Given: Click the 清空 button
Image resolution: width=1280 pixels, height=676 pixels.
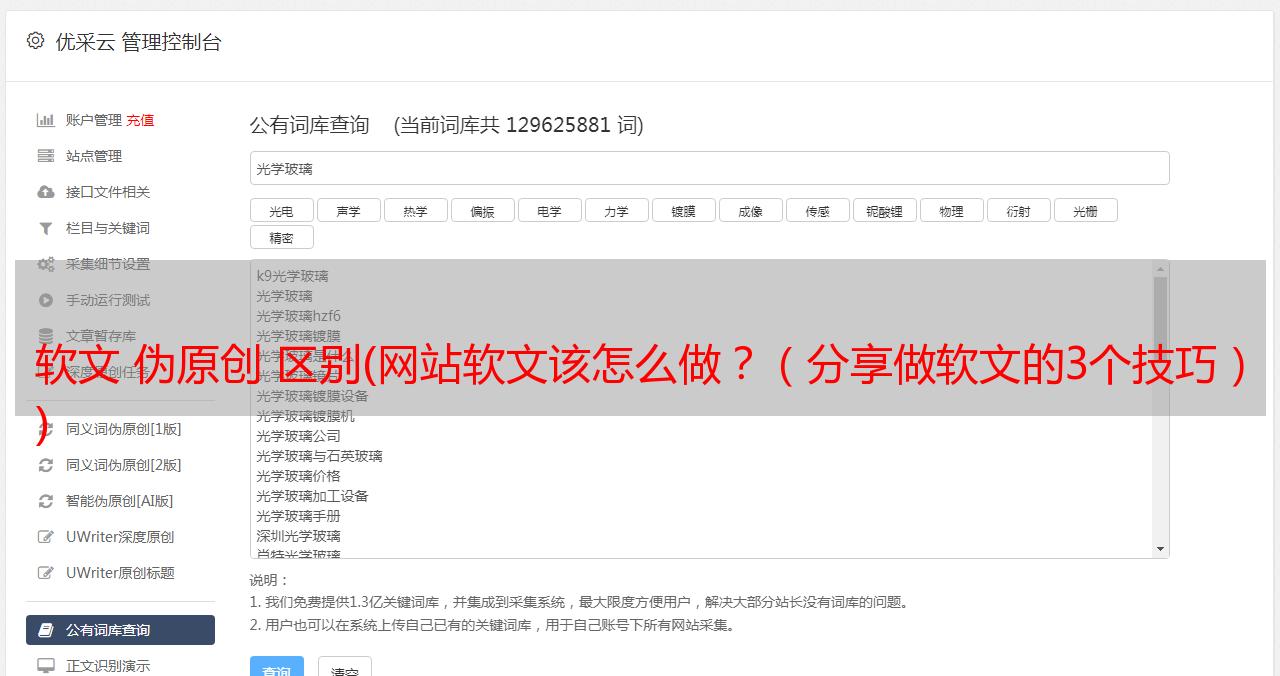Looking at the screenshot, I should pos(345,667).
